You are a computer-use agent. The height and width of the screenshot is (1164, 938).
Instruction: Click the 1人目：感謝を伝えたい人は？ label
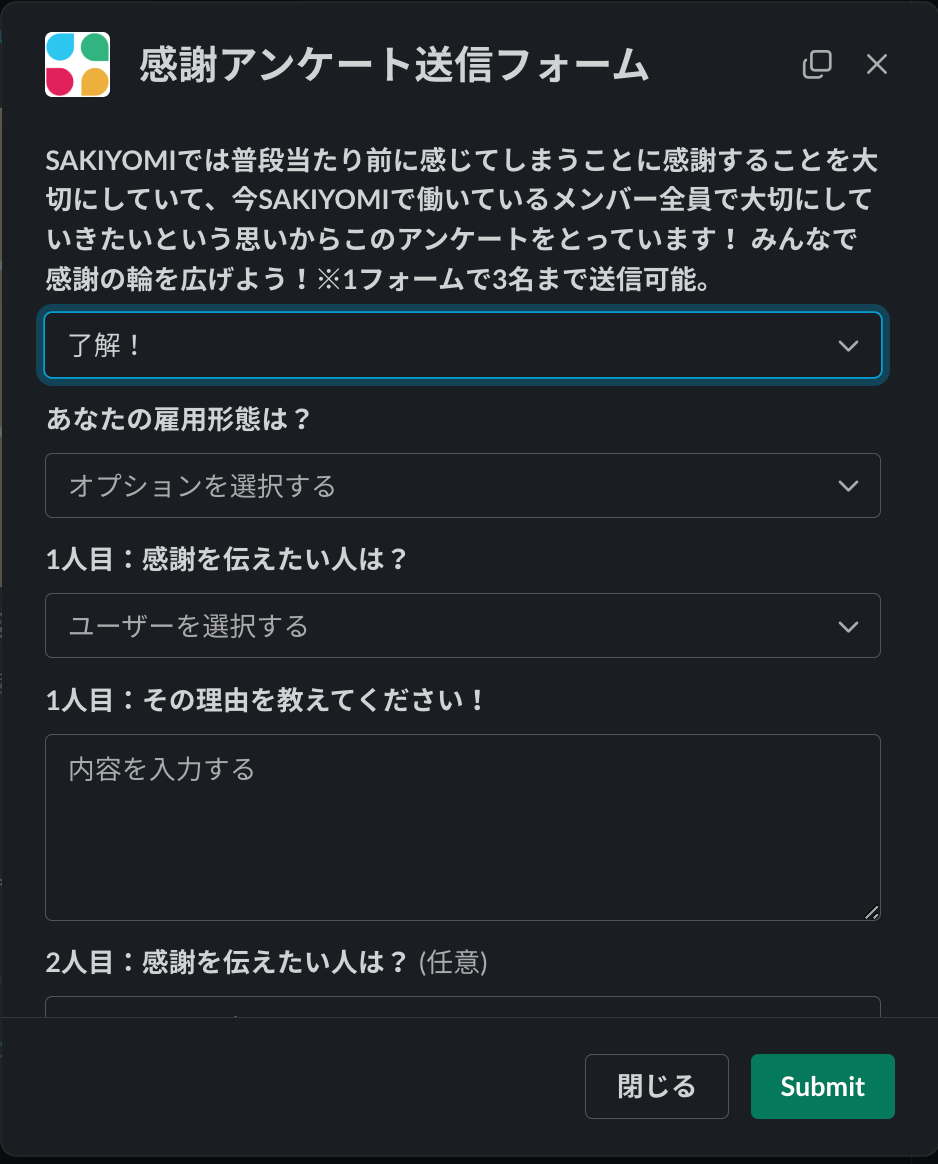click(228, 558)
